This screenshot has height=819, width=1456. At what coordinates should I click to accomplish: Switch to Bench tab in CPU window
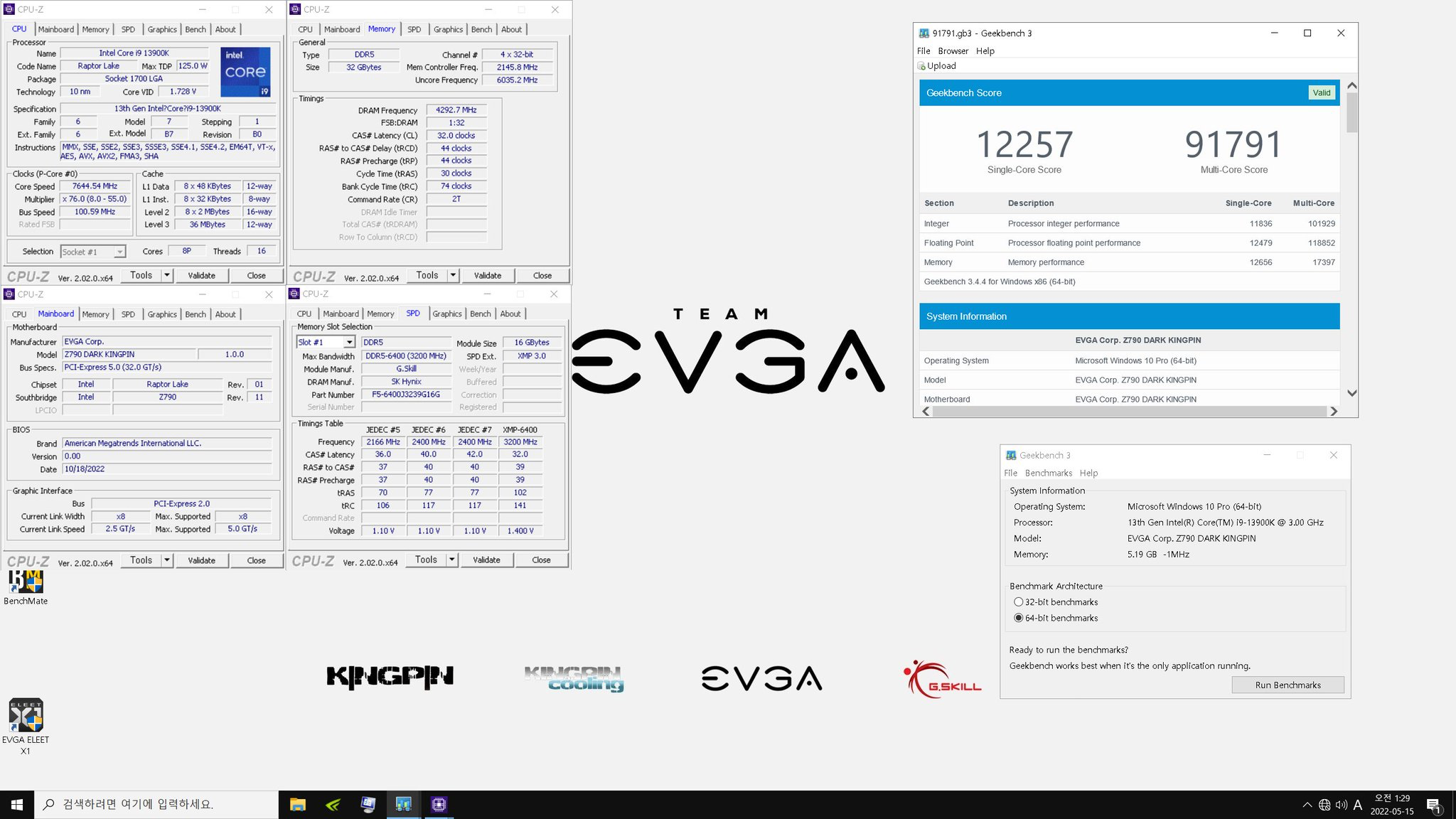(196, 29)
